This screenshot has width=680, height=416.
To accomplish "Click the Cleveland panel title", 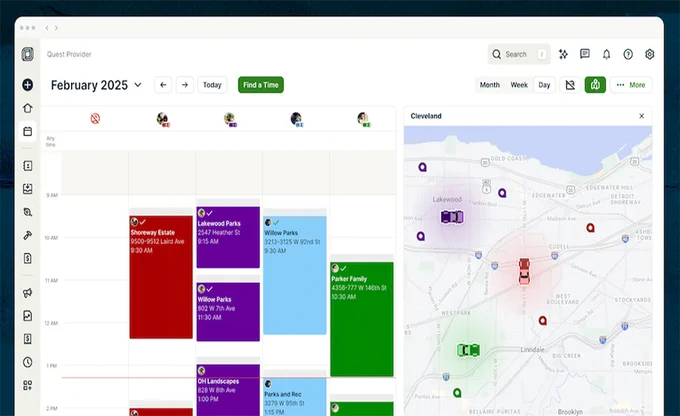I will pos(426,116).
